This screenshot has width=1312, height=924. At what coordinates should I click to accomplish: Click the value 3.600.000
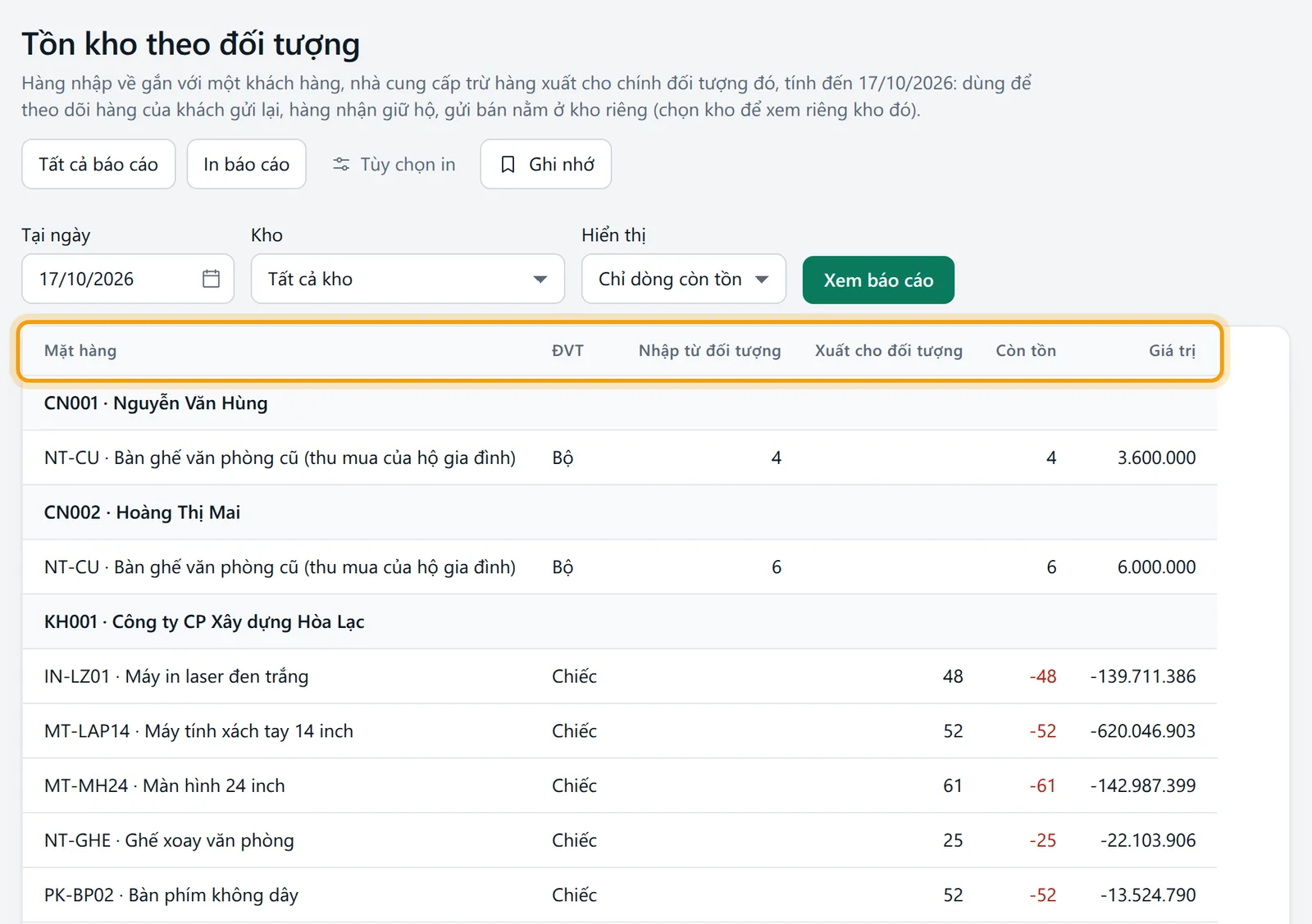[x=1156, y=457]
